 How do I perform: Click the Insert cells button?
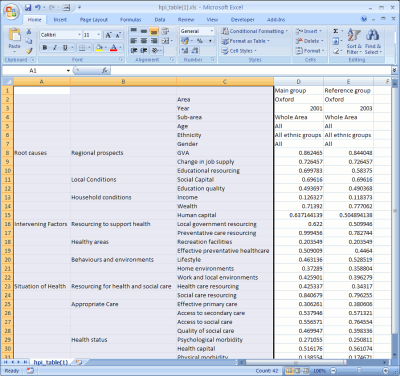click(x=309, y=31)
